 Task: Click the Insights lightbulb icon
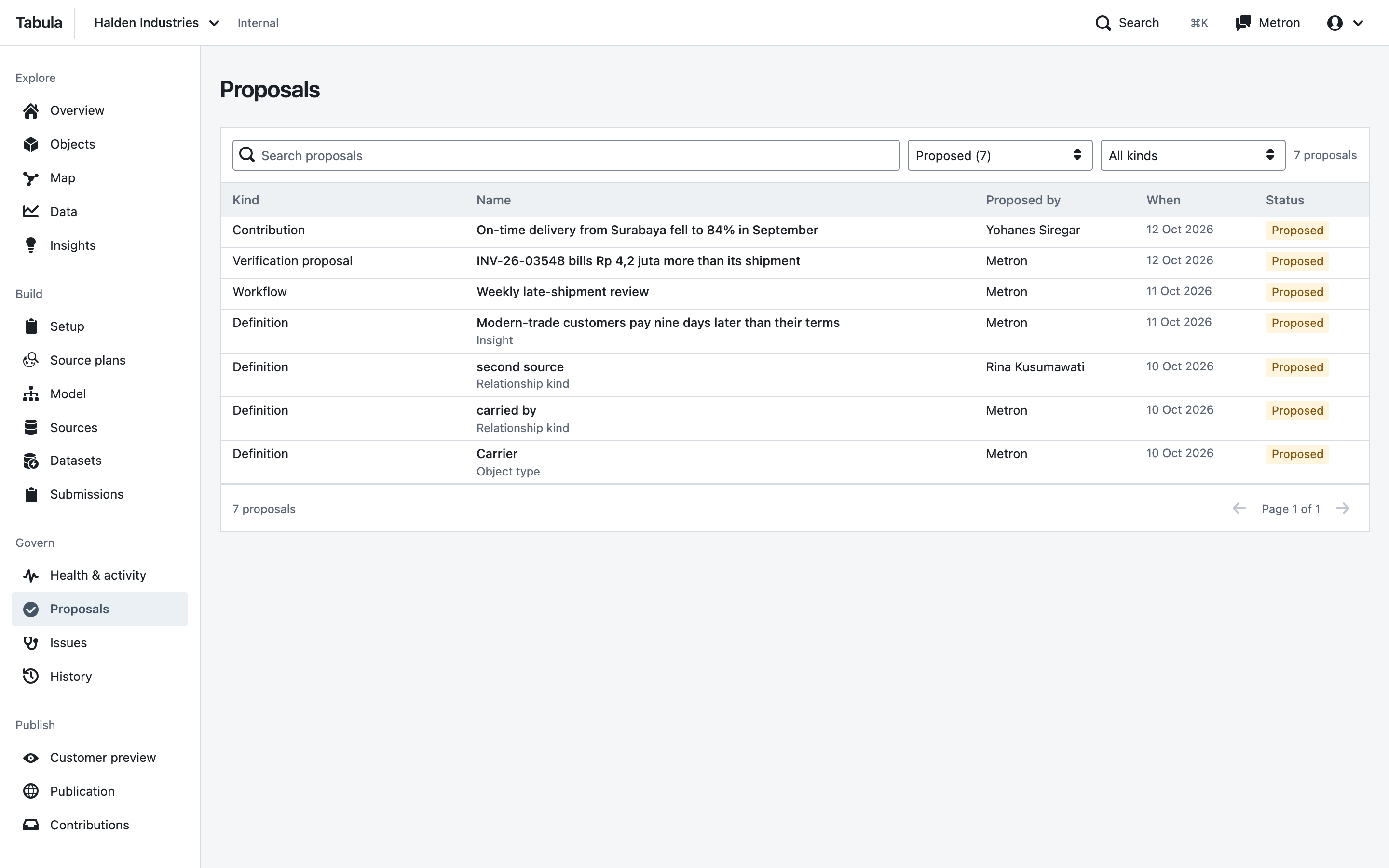pyautogui.click(x=31, y=246)
